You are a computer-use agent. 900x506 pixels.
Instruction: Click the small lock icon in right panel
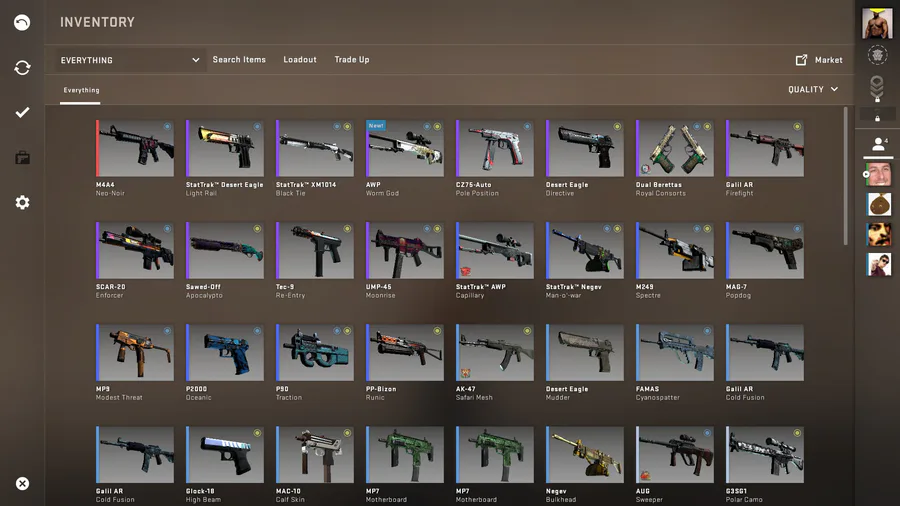(877, 118)
